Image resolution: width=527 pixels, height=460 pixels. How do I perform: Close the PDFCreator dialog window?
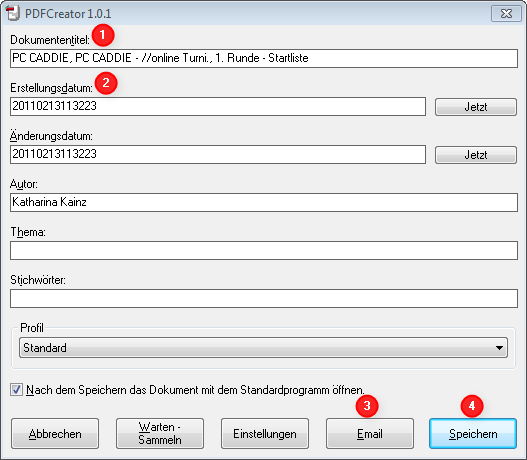pyautogui.click(x=506, y=13)
